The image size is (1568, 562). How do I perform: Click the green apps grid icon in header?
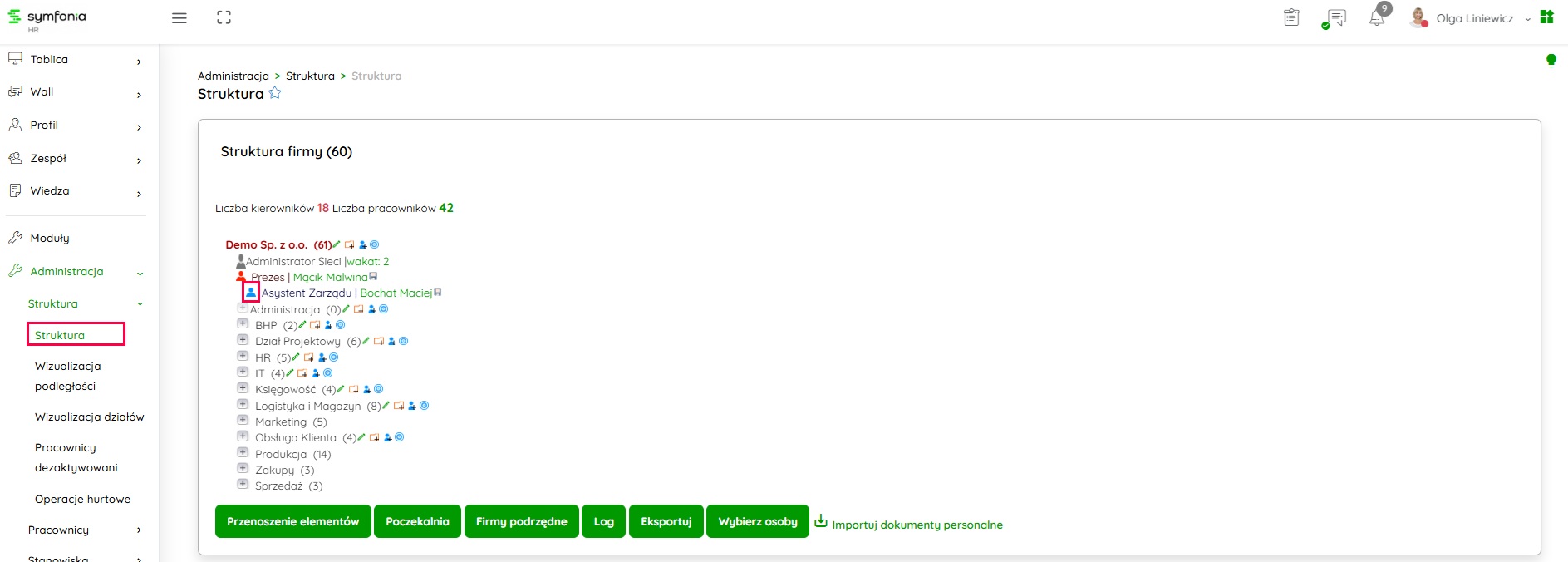[1546, 17]
